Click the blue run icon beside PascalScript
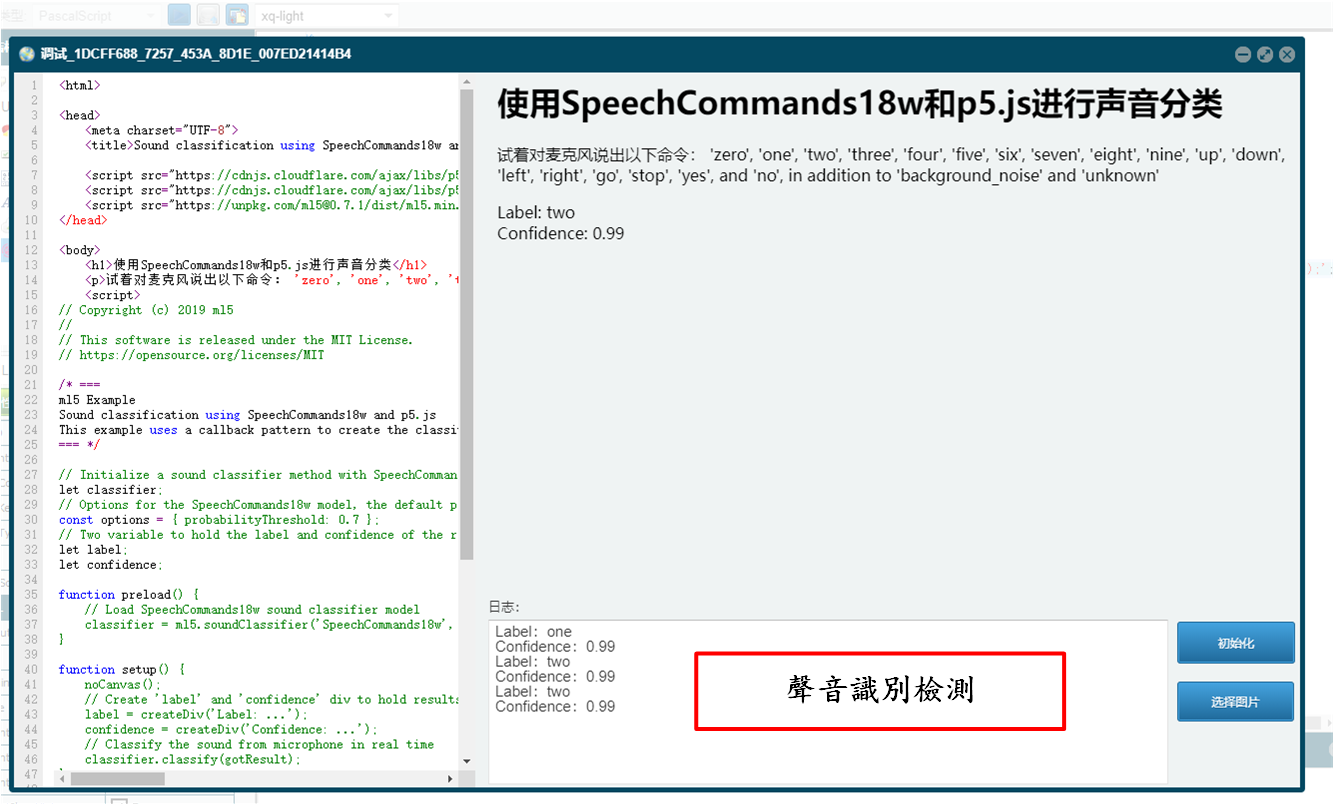 tap(179, 16)
